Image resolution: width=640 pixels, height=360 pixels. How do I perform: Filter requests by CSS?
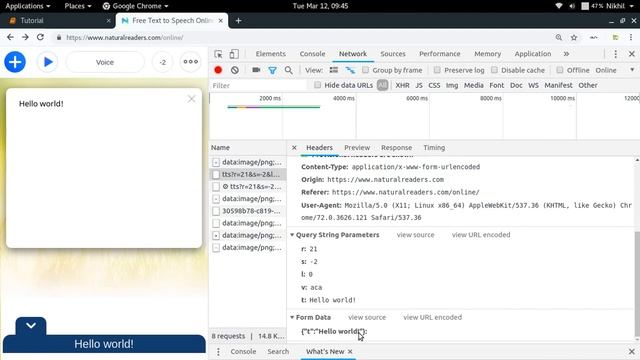pos(434,85)
